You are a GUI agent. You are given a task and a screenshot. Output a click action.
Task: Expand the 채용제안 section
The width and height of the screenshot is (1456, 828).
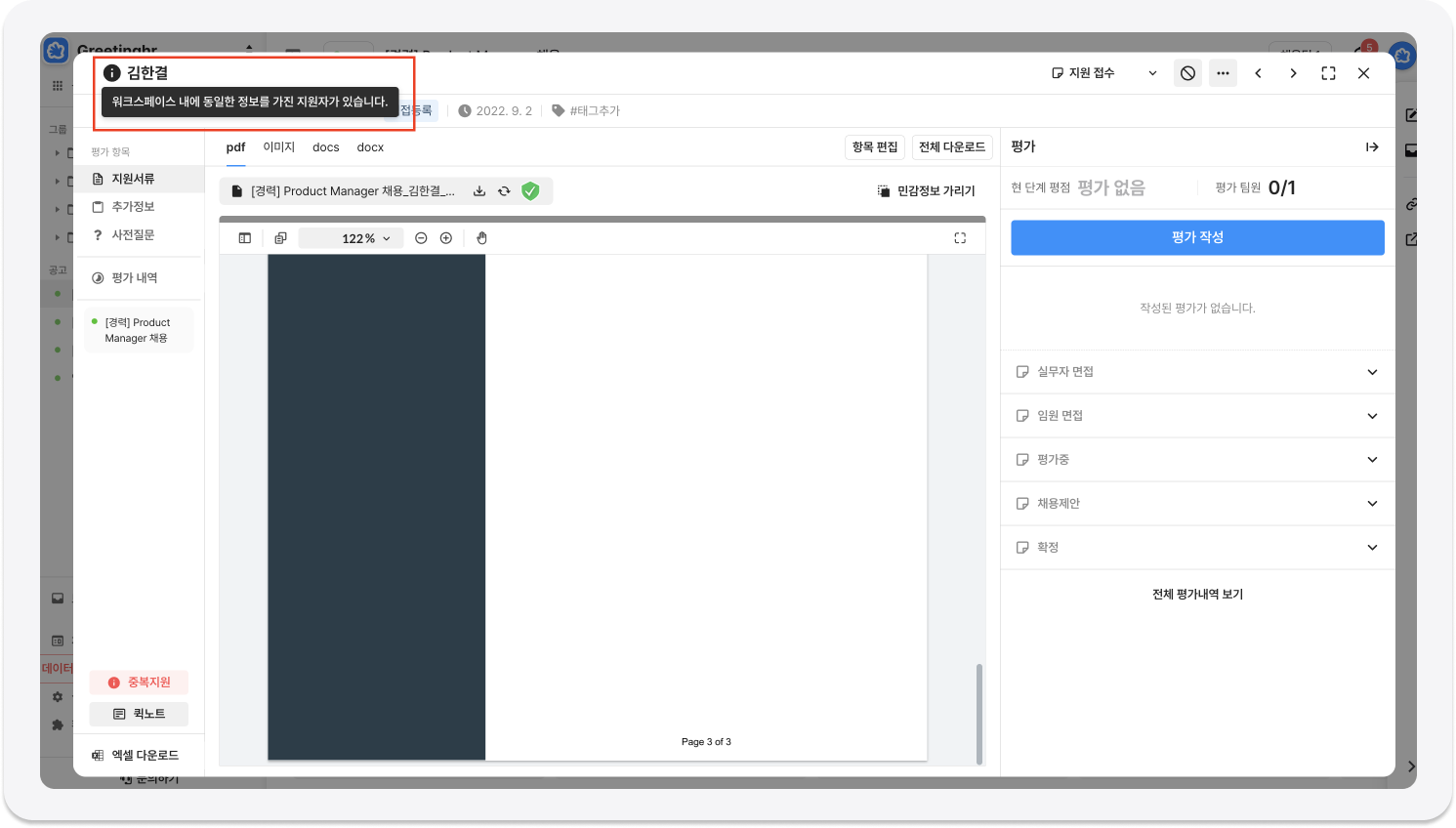click(x=1197, y=504)
